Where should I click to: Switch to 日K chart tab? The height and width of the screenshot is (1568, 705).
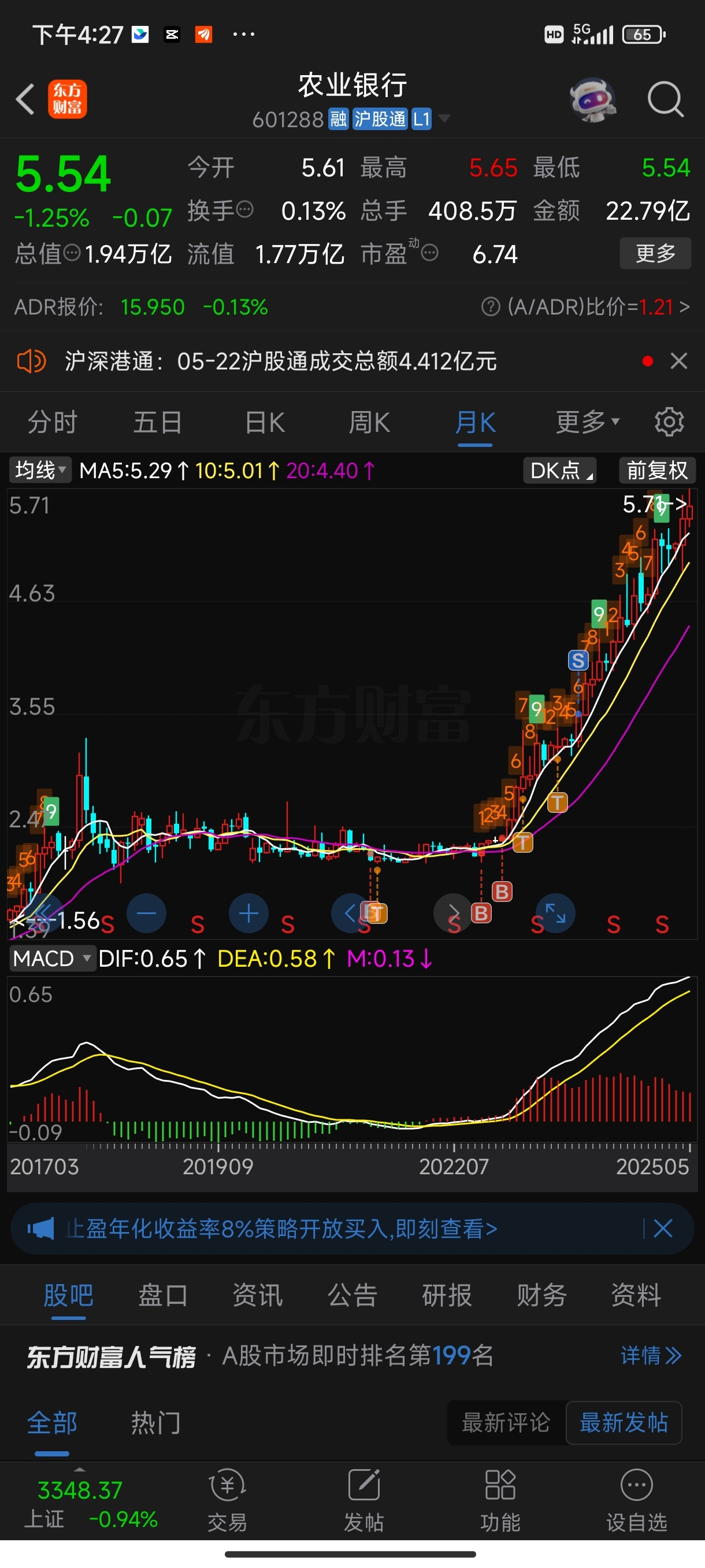265,422
